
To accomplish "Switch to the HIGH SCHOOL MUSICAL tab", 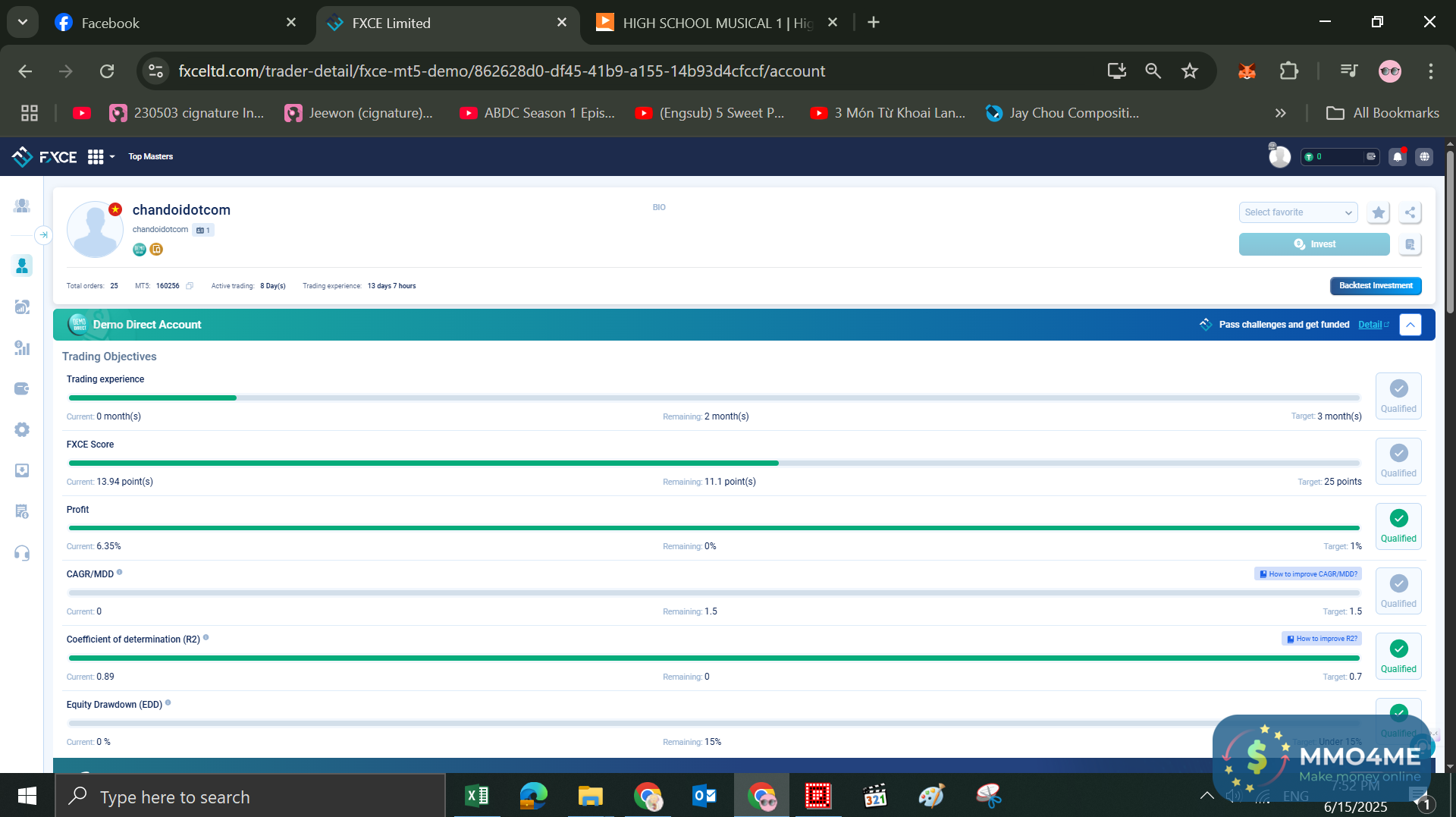I will point(717,23).
